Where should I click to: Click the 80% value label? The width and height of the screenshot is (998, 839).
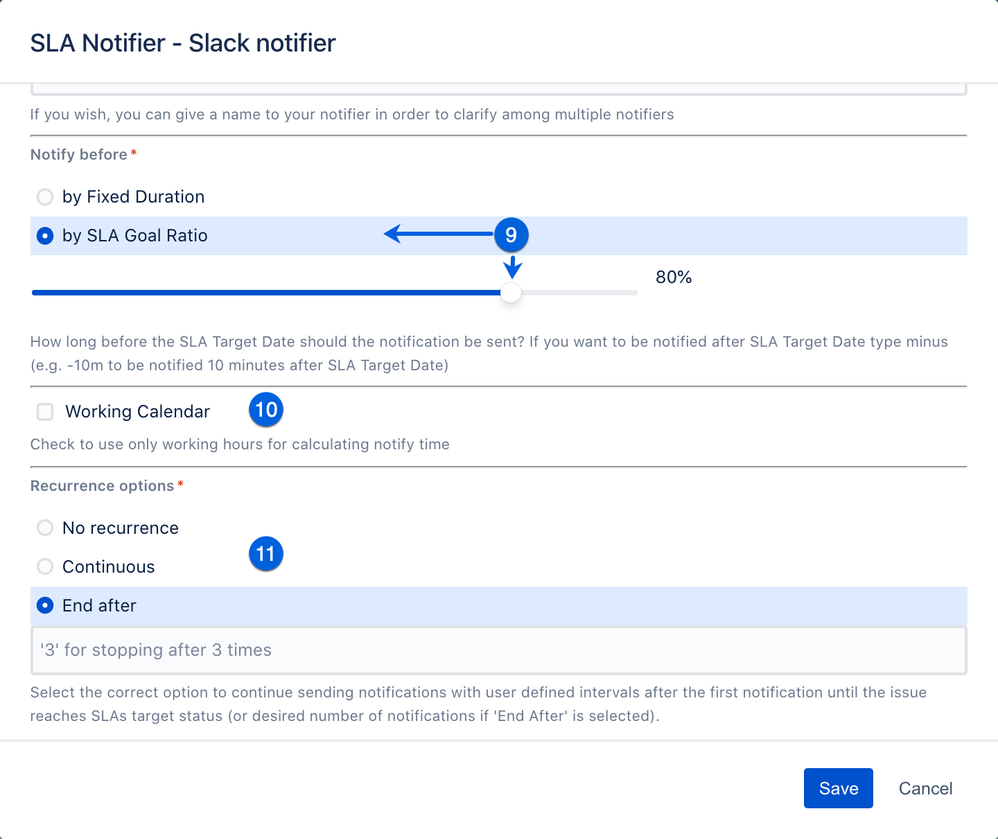pos(673,277)
